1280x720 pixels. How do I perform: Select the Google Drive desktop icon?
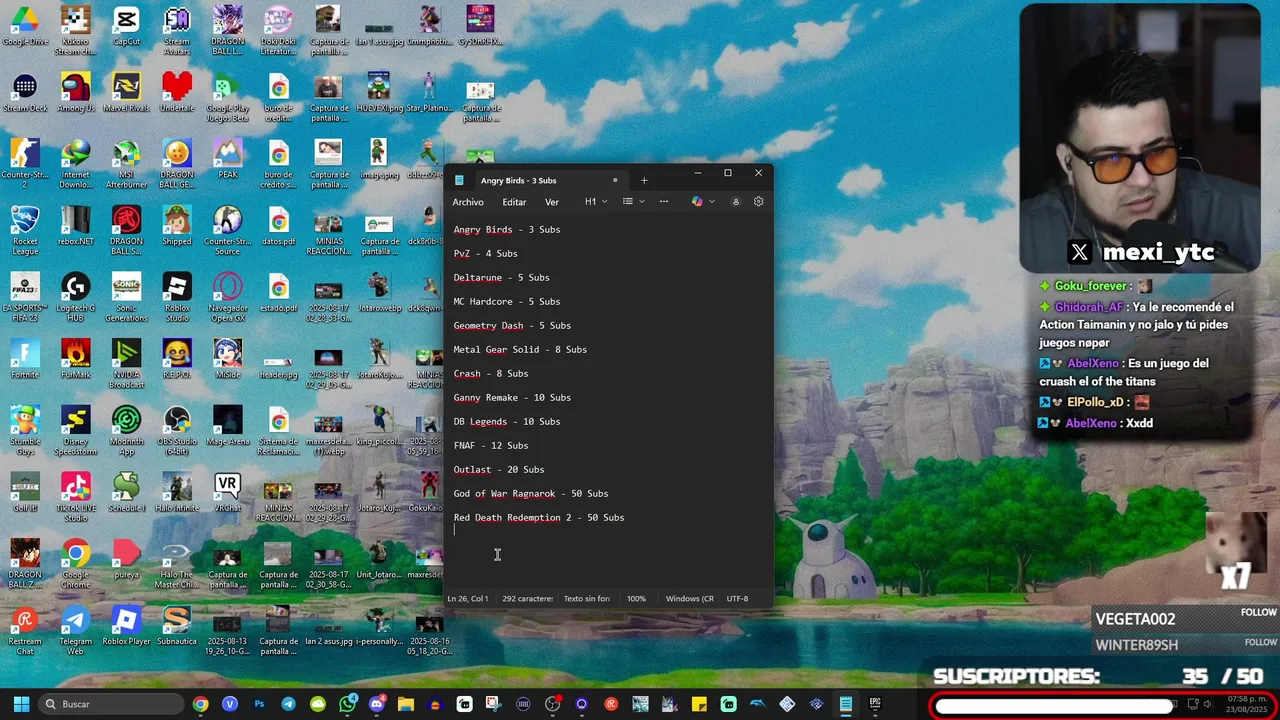(x=25, y=27)
